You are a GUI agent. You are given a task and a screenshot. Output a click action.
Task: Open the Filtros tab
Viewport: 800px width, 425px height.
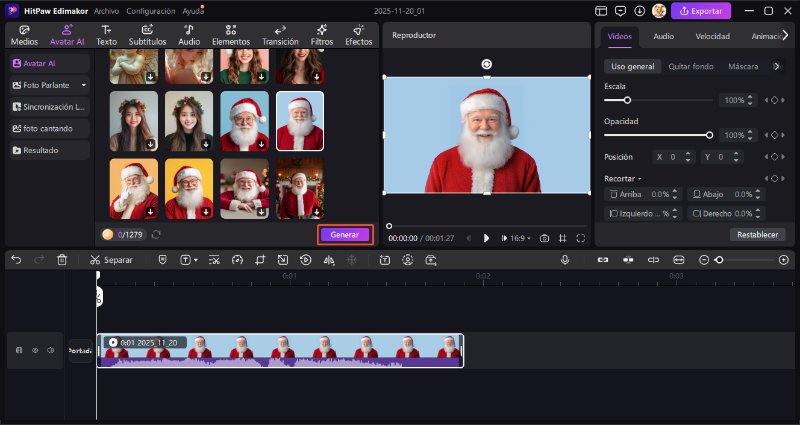click(x=321, y=35)
